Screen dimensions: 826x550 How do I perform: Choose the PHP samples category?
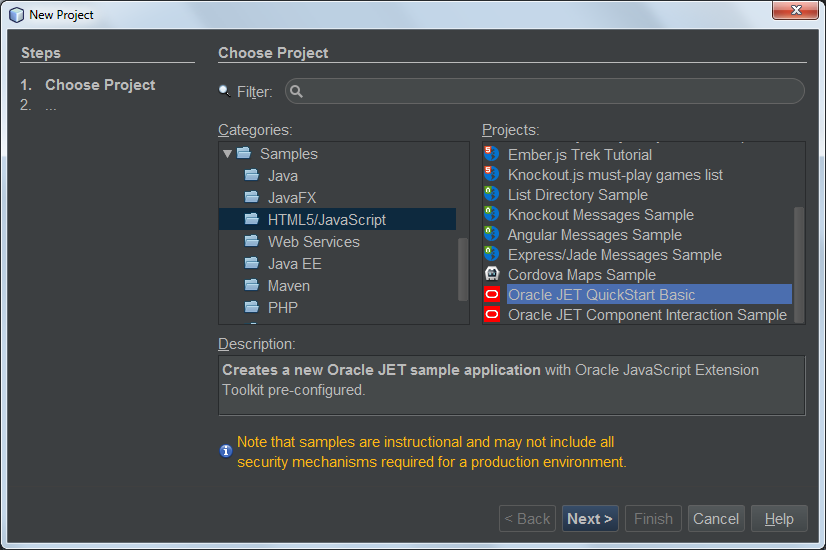coord(282,308)
